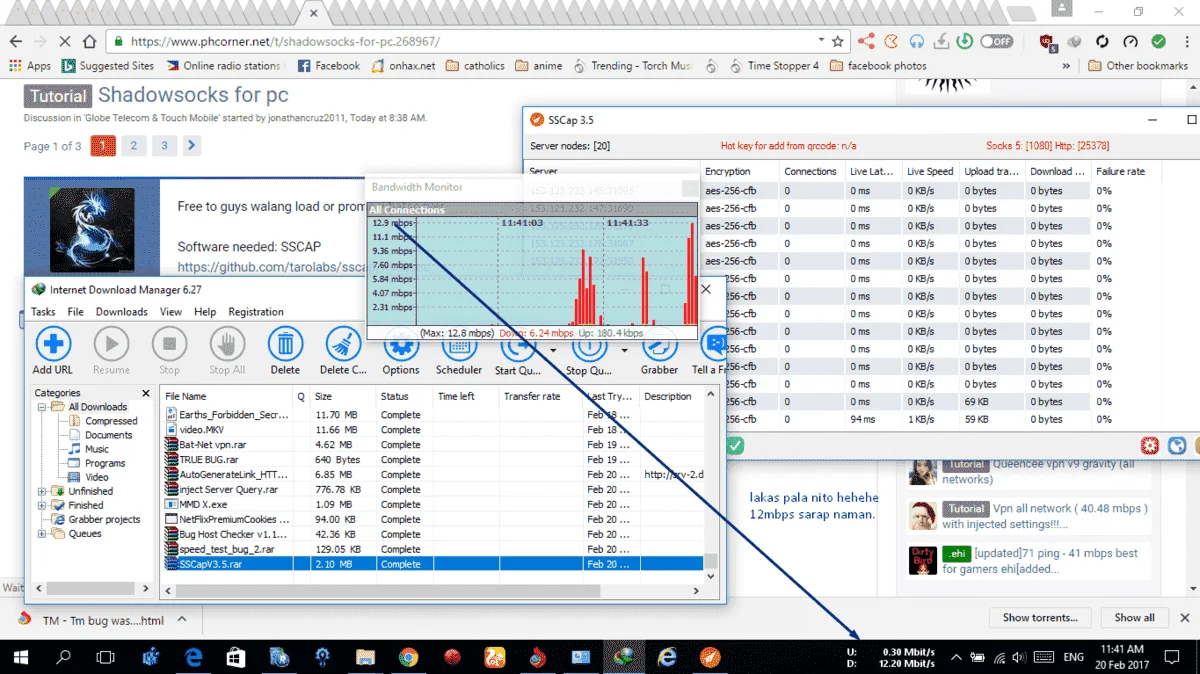
Task: Click Windows Start button
Action: 20,657
